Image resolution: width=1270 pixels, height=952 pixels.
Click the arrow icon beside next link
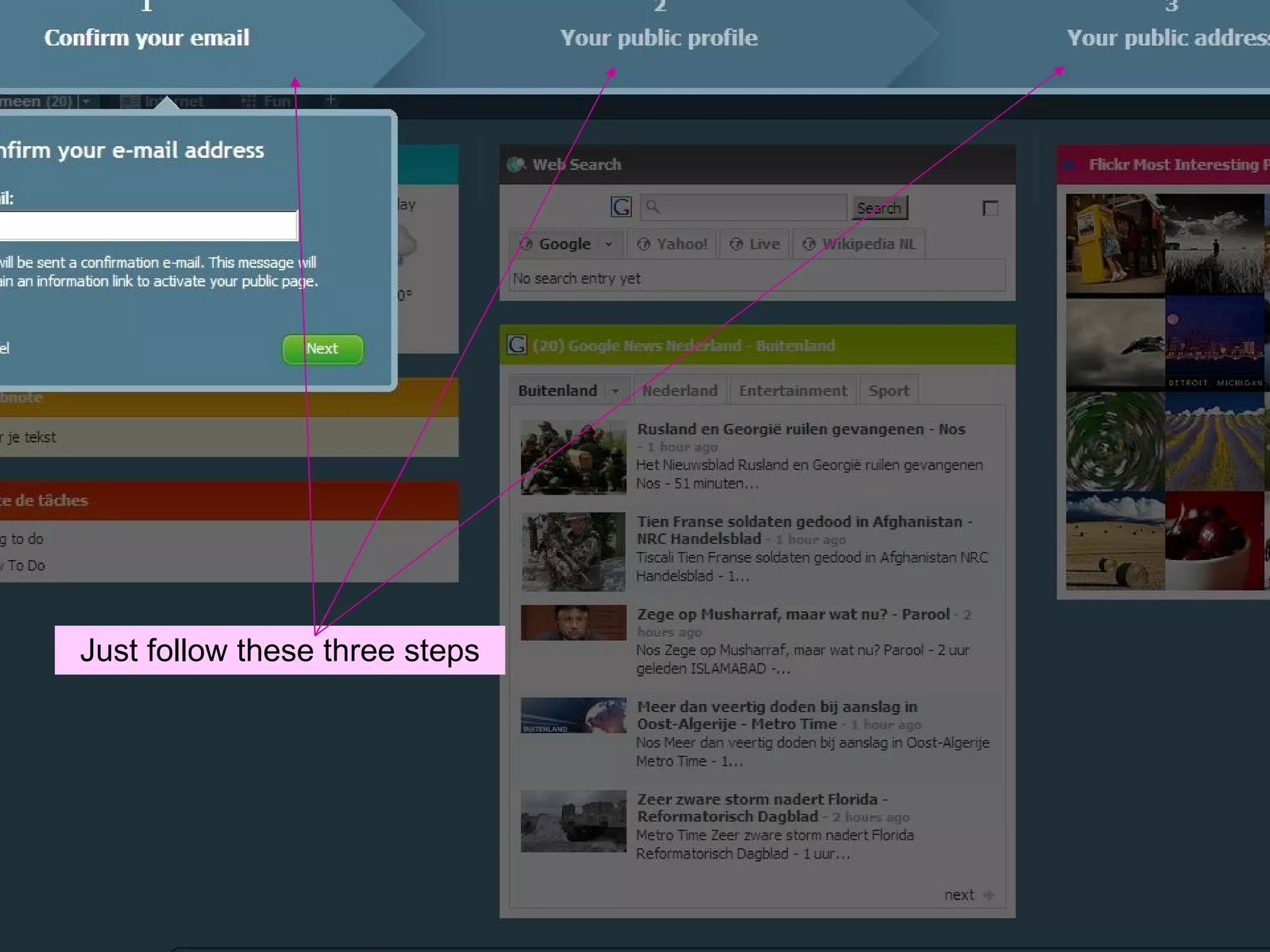989,895
